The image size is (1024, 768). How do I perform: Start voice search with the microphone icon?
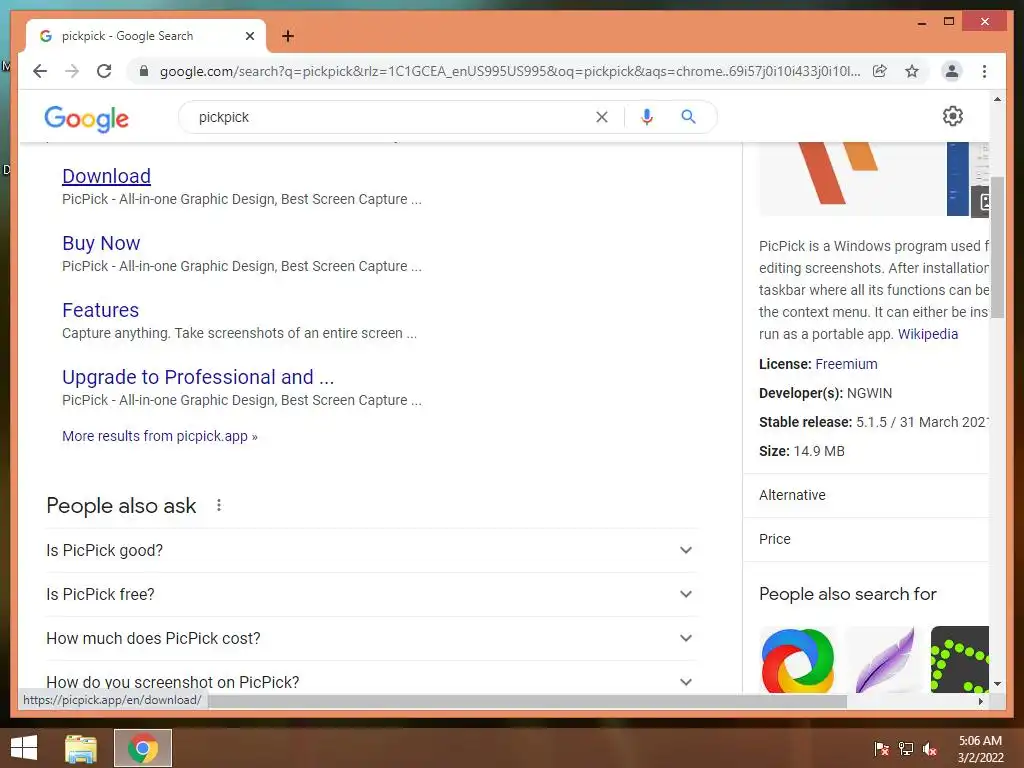[647, 117]
